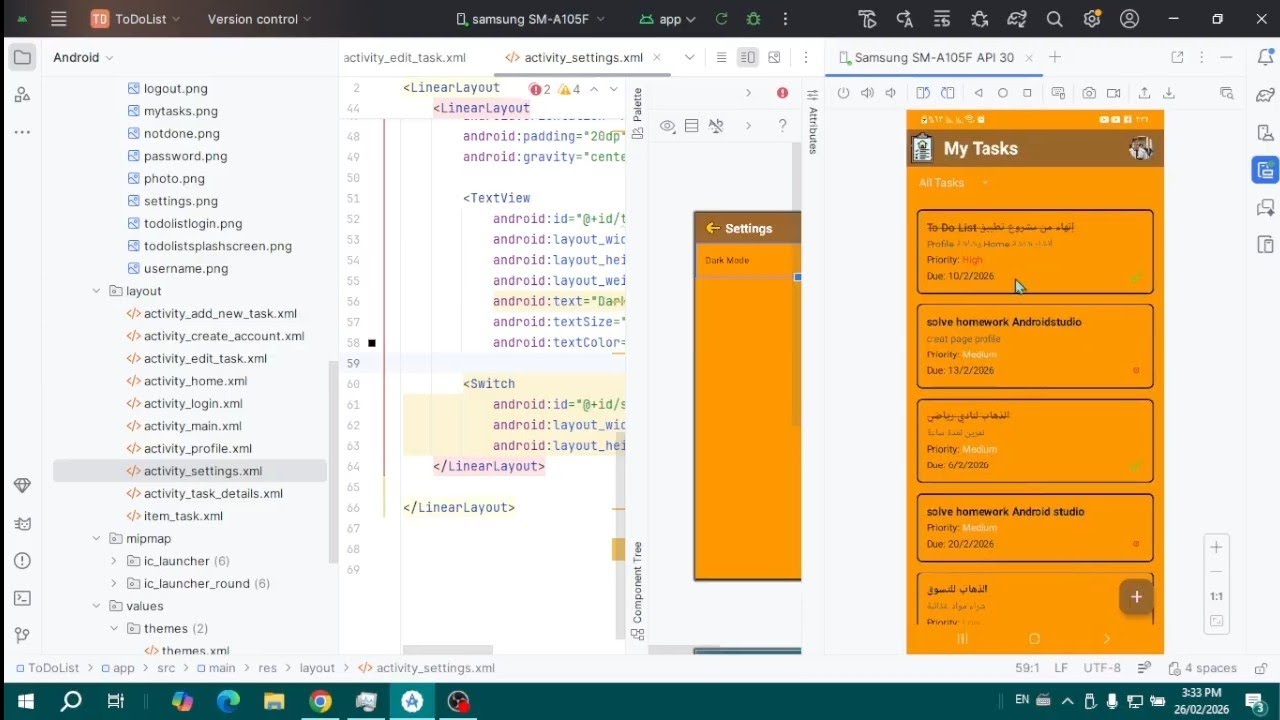Open the Component Tree side tab
Screen dimensions: 1280x720
(x=637, y=590)
